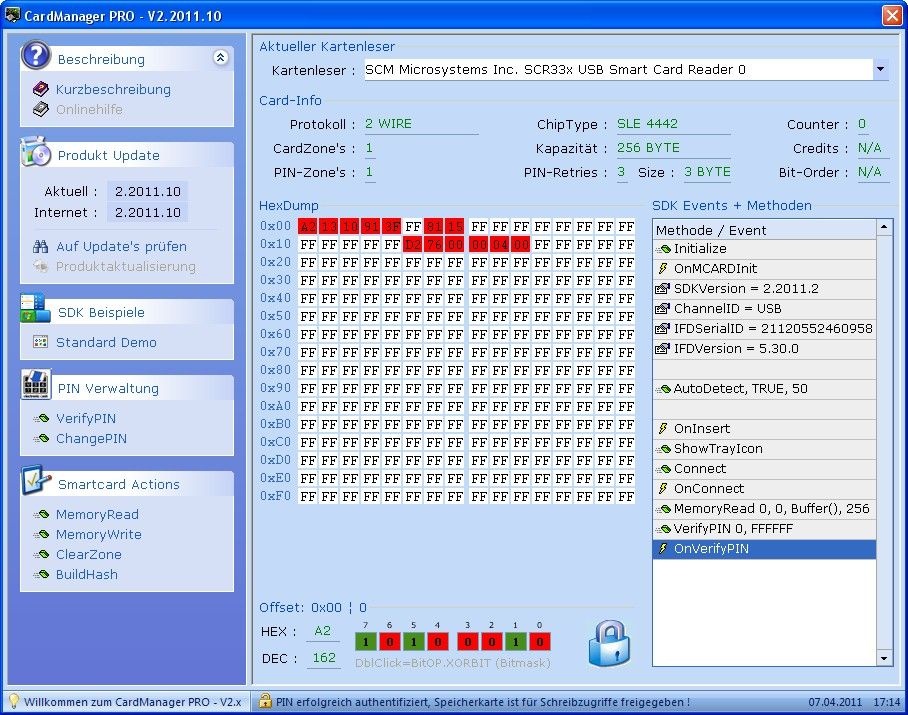Toggle bit 0 in the bitmask
908x715 pixels.
[x=539, y=641]
